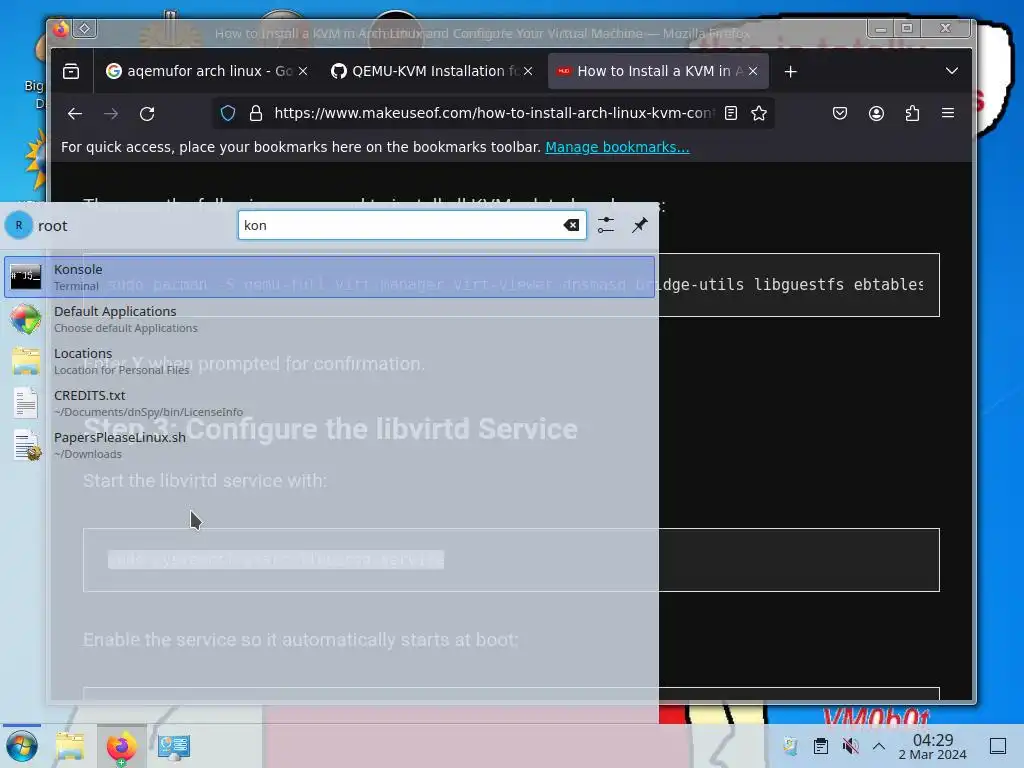1024x768 pixels.
Task: Open a new Firefox tab
Action: click(x=791, y=71)
